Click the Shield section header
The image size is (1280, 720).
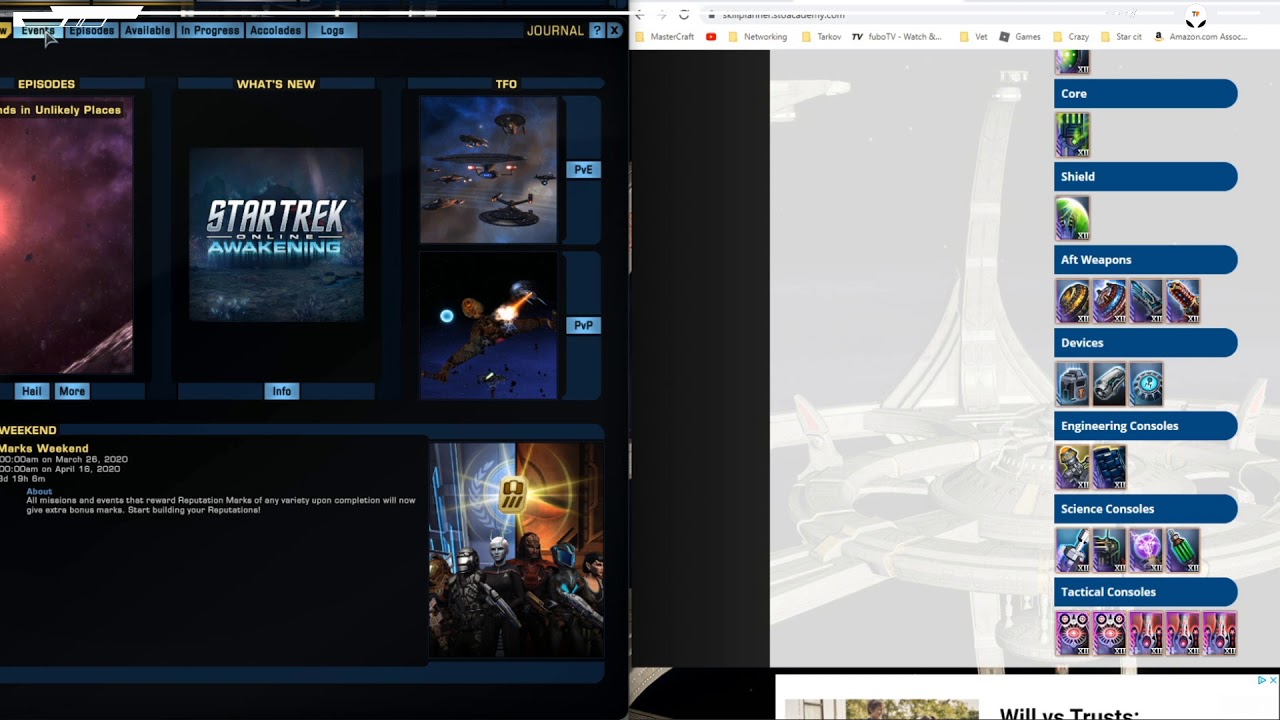point(1146,177)
